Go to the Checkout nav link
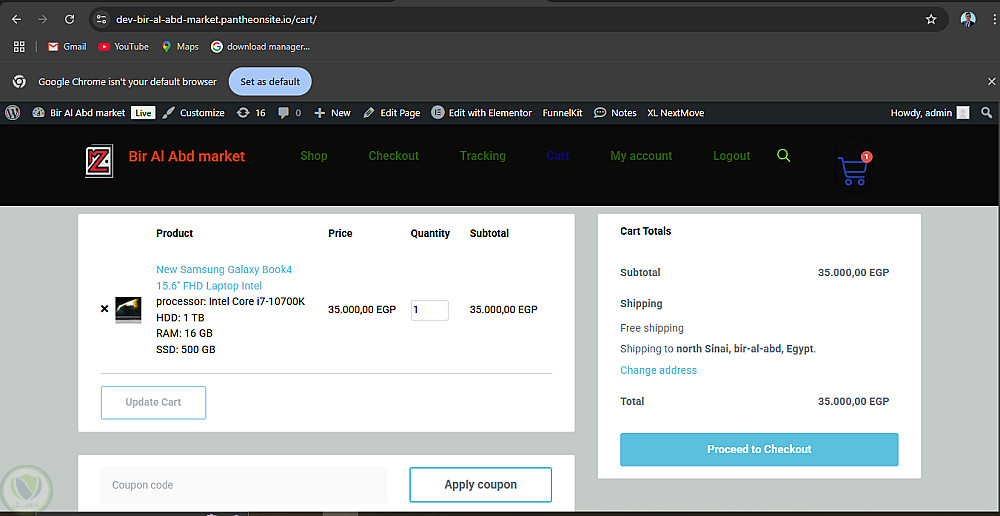Image resolution: width=1000 pixels, height=516 pixels. point(393,156)
